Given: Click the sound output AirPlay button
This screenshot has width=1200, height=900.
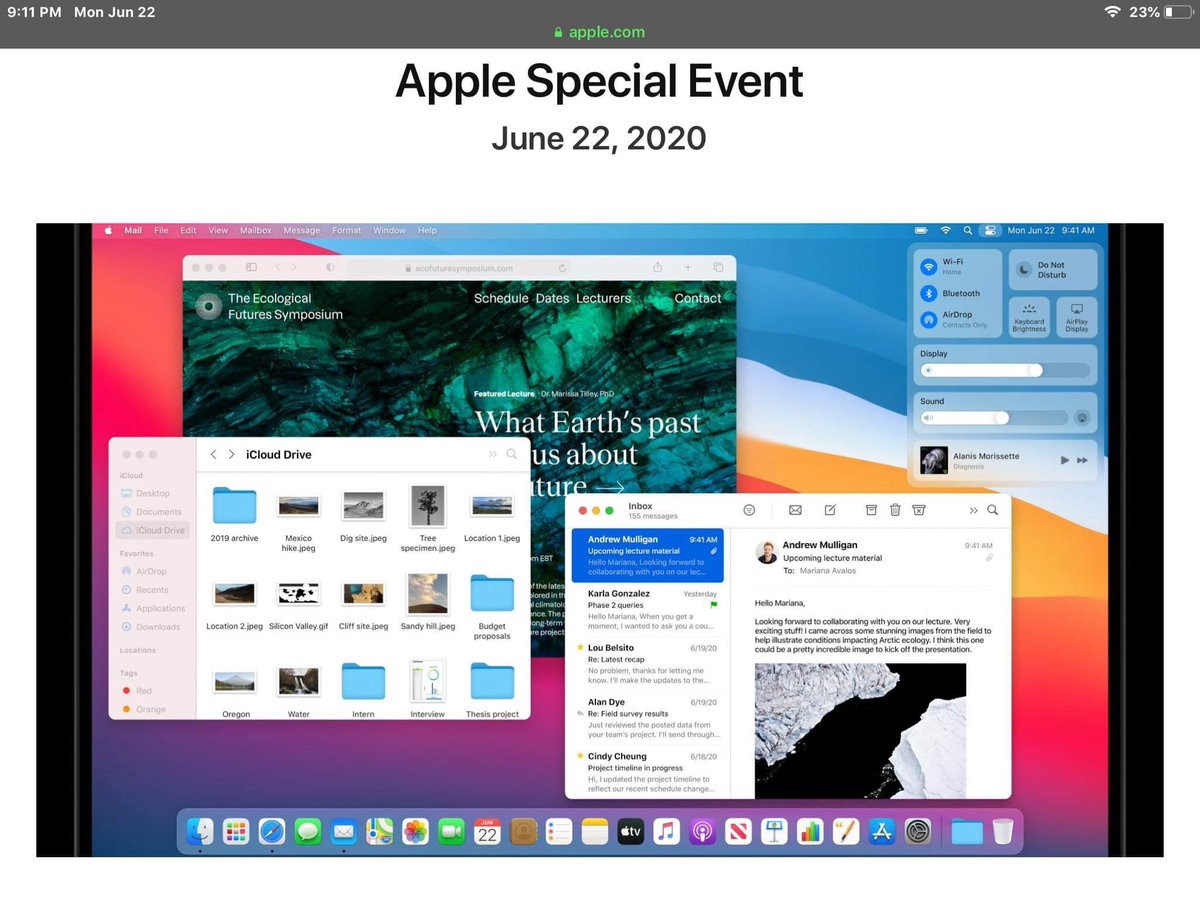Looking at the screenshot, I should coord(1081,418).
